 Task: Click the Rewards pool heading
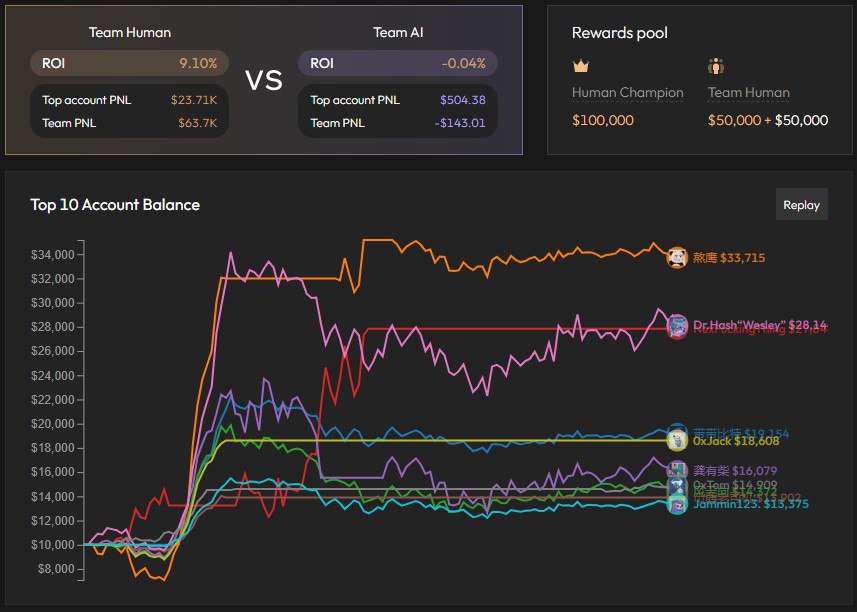[619, 33]
